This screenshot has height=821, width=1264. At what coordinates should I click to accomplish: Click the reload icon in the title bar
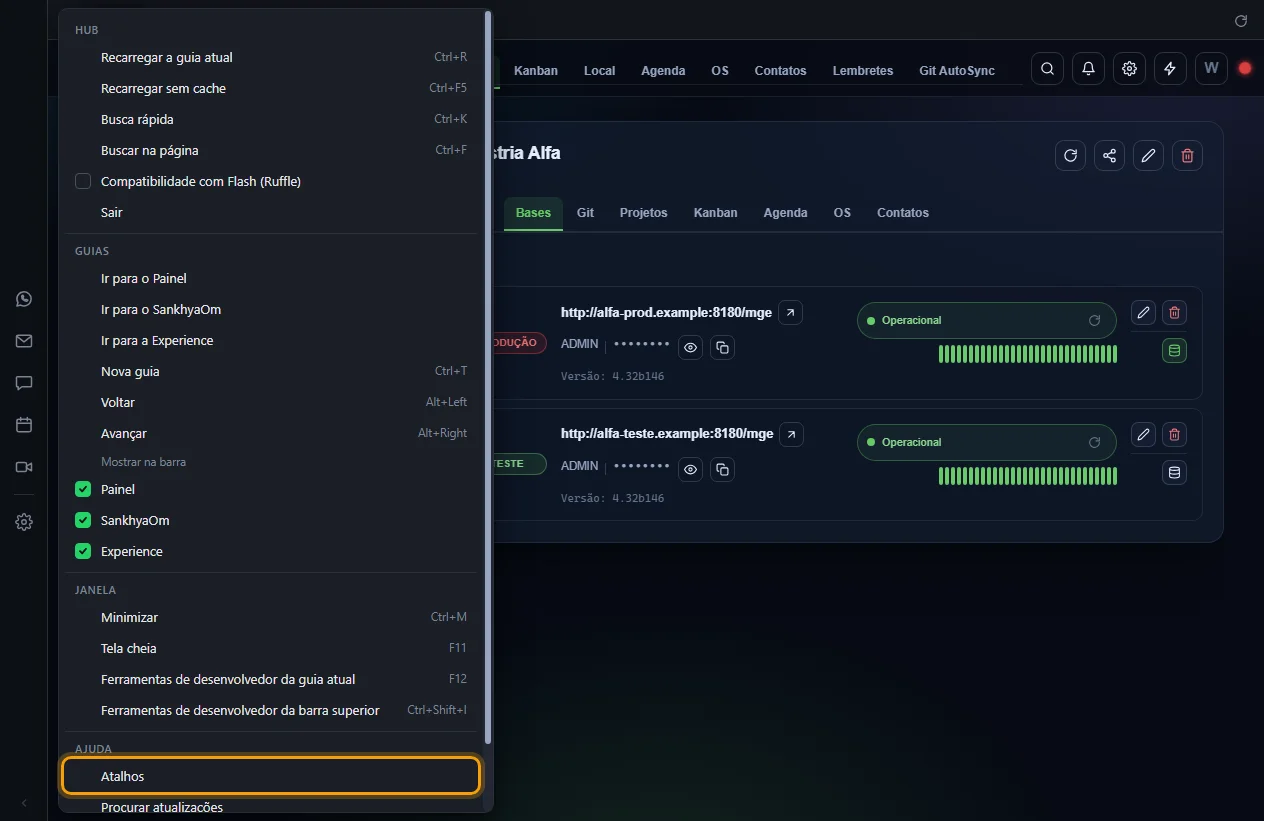coord(1241,20)
